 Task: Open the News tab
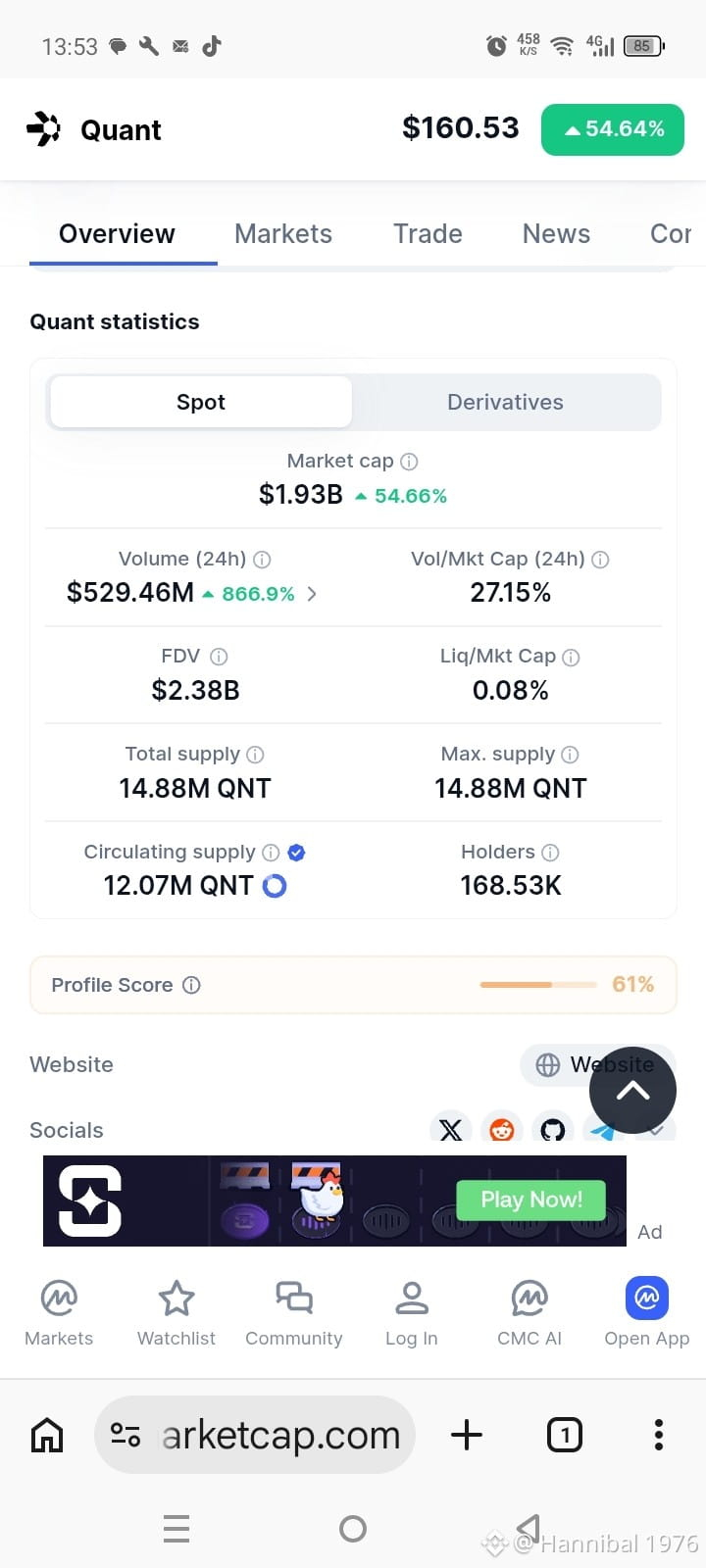pyautogui.click(x=556, y=234)
